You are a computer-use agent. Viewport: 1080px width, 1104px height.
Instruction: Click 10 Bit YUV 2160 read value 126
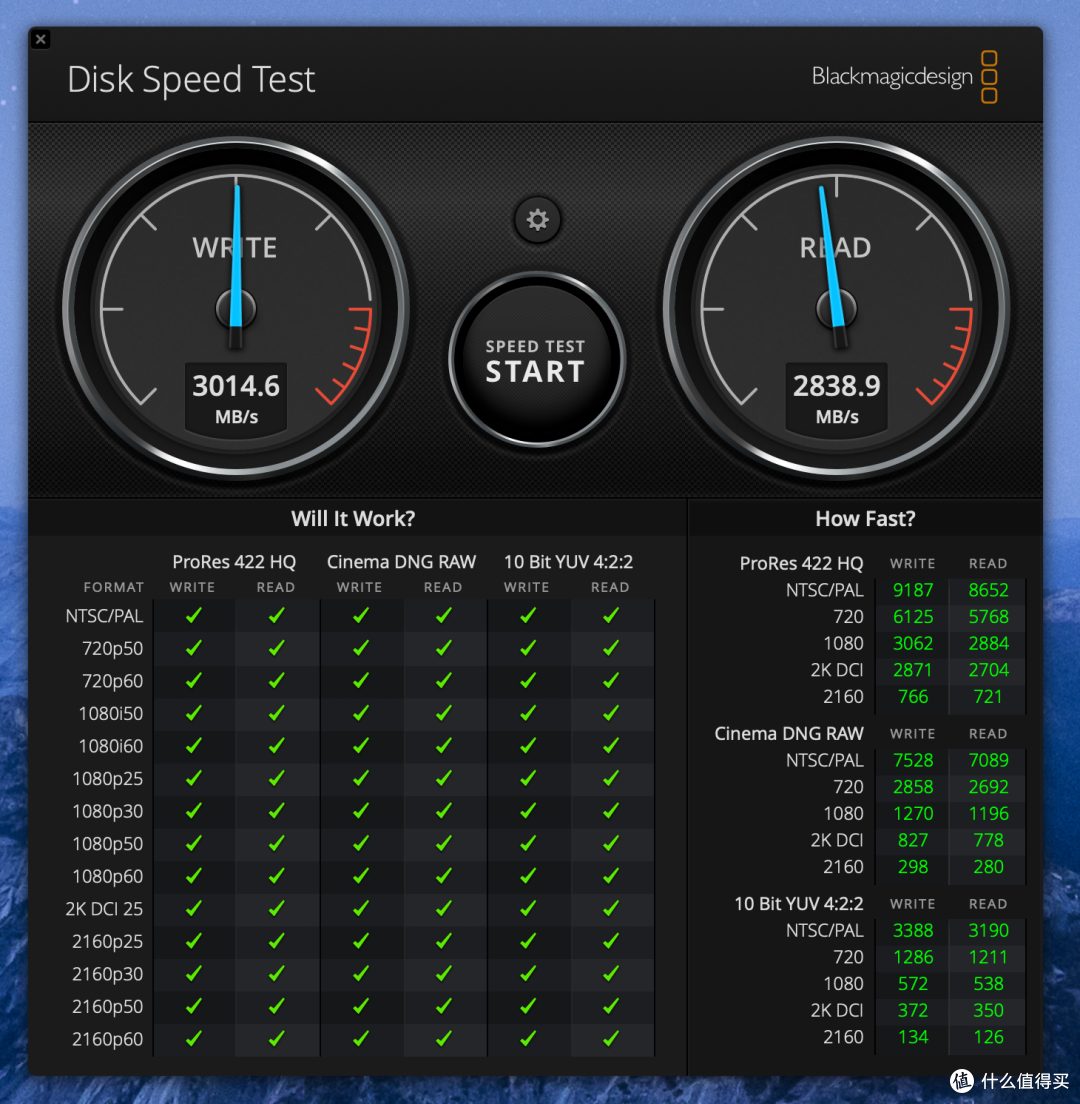pos(988,1038)
